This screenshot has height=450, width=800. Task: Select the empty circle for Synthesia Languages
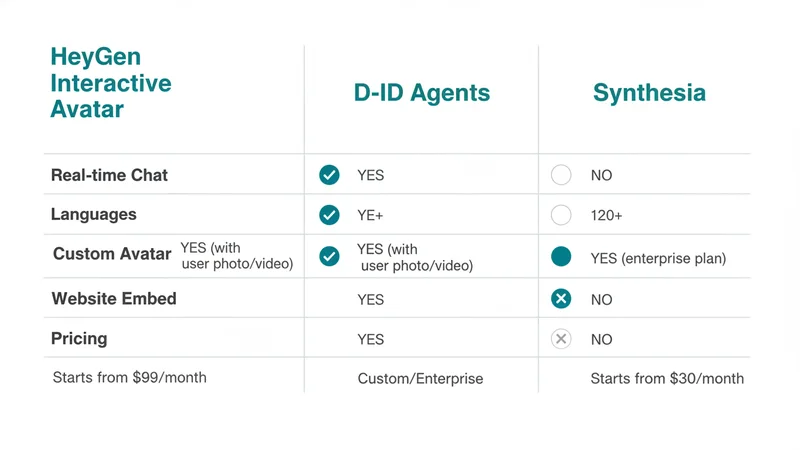561,215
